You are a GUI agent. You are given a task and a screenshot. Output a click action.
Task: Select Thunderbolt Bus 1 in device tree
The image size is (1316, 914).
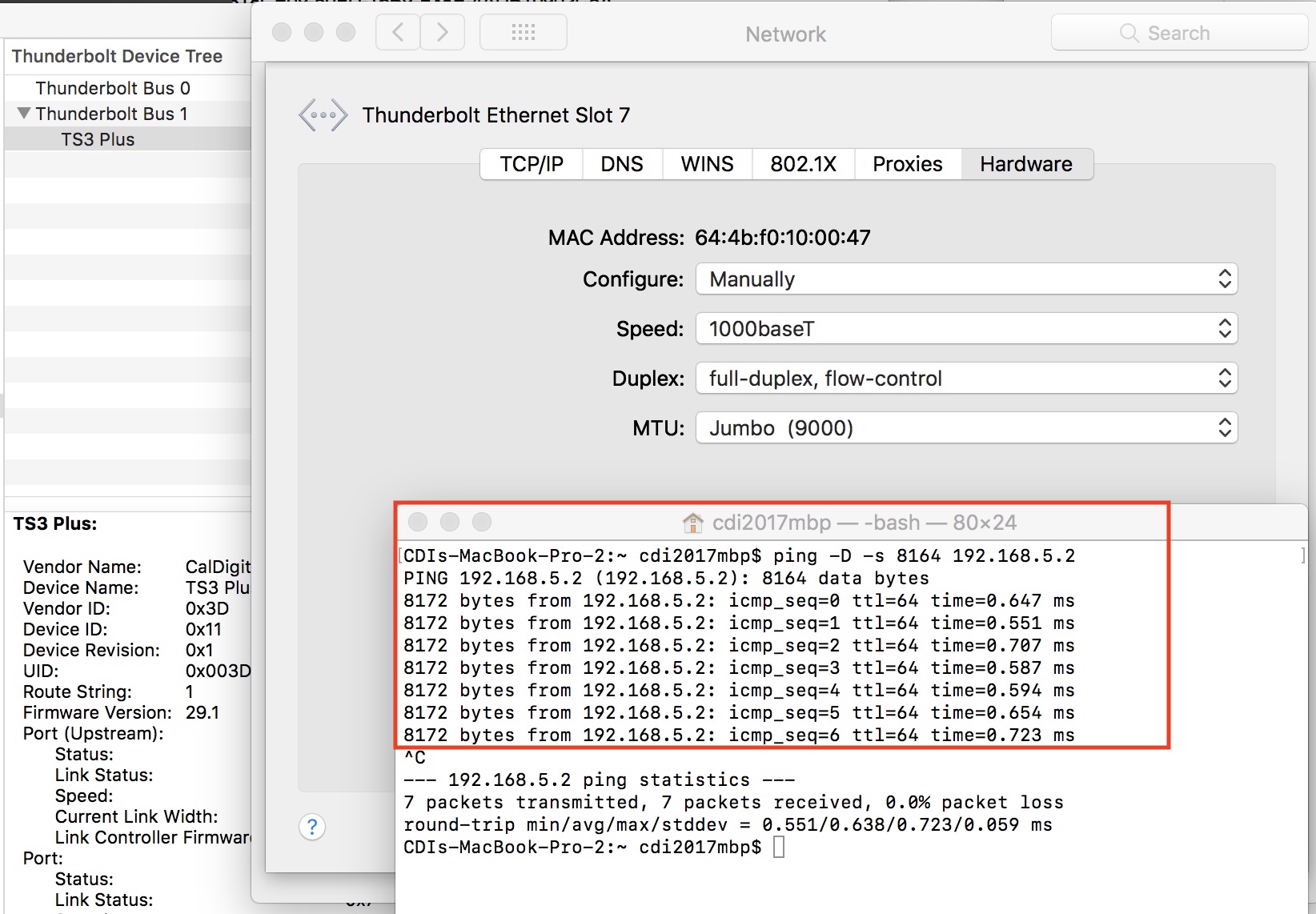pyautogui.click(x=128, y=114)
